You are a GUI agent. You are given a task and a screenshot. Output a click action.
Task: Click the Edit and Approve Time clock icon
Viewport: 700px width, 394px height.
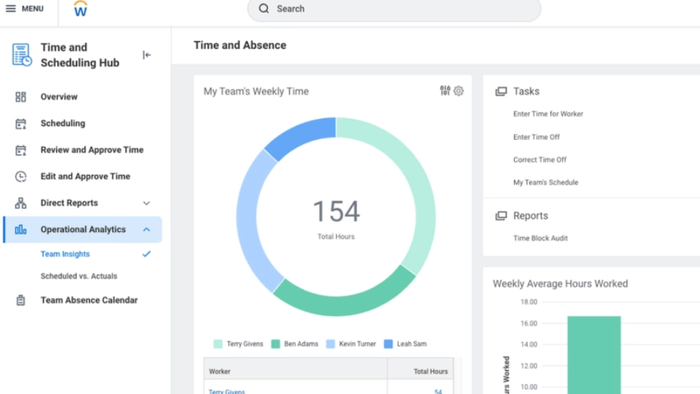21,177
